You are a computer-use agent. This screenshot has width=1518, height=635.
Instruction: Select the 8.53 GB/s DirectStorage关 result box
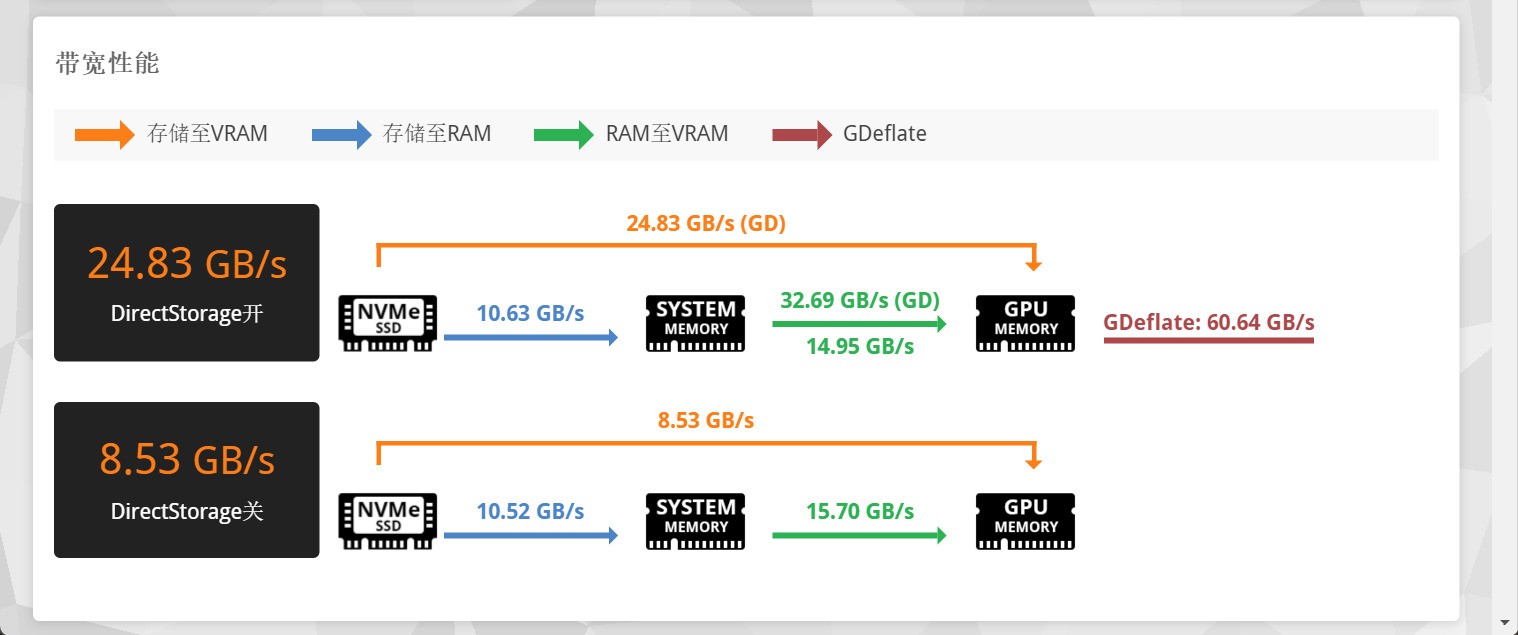click(187, 480)
